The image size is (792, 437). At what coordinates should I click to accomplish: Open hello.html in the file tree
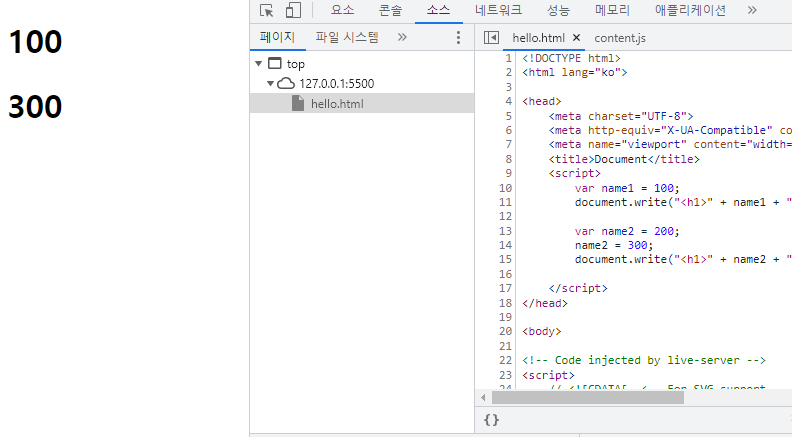(x=362, y=104)
